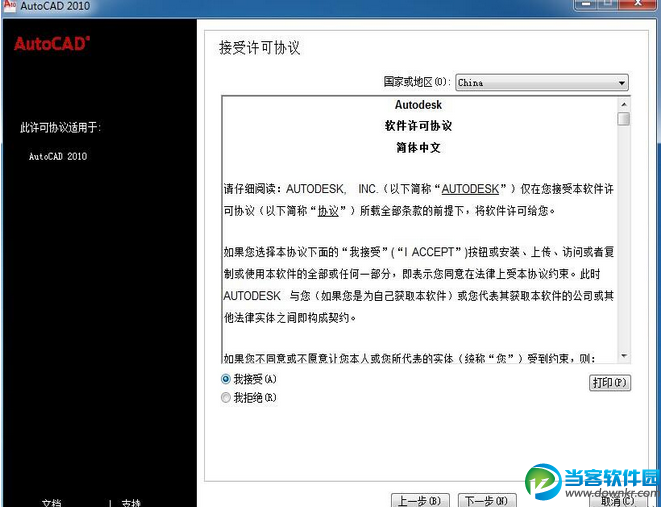Click the 软件许可协议 title in the agreement

pyautogui.click(x=418, y=126)
